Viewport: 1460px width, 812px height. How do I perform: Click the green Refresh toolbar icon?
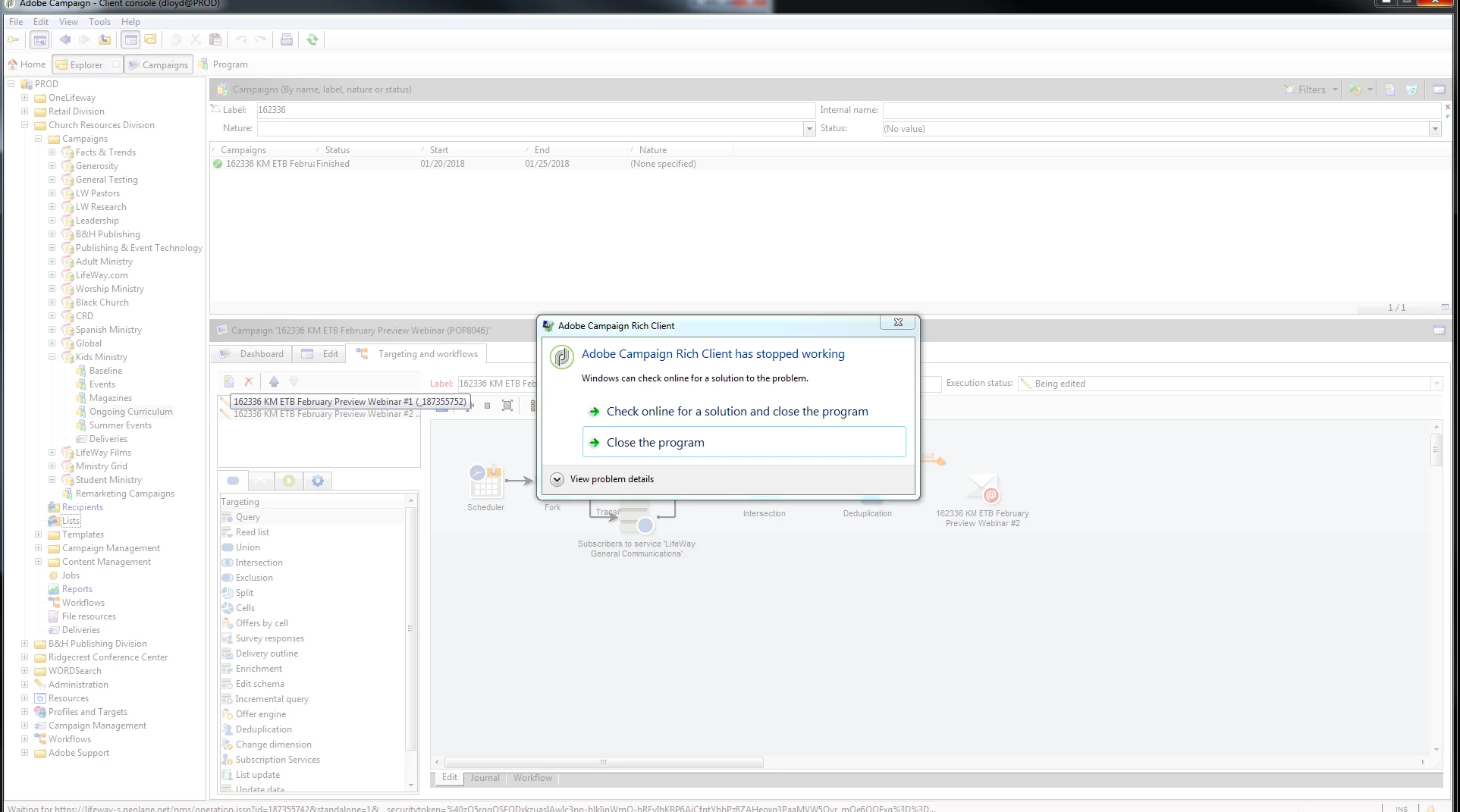point(312,39)
